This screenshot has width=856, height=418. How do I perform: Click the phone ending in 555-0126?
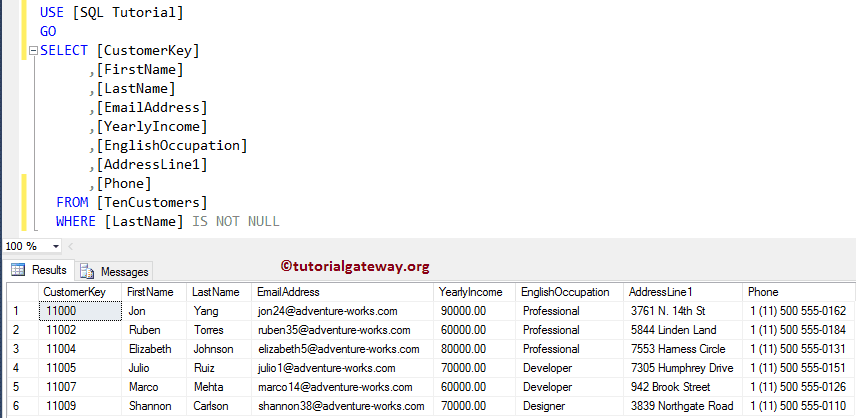[799, 387]
